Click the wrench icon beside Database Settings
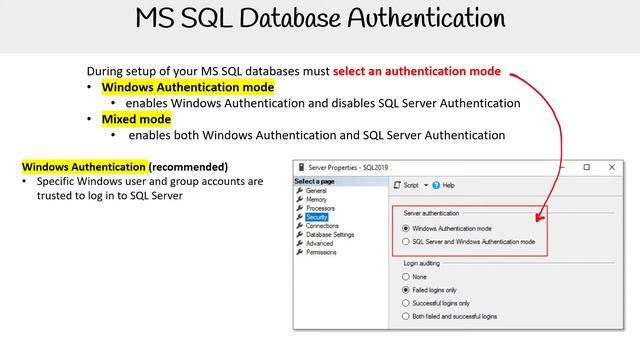 pyautogui.click(x=300, y=235)
